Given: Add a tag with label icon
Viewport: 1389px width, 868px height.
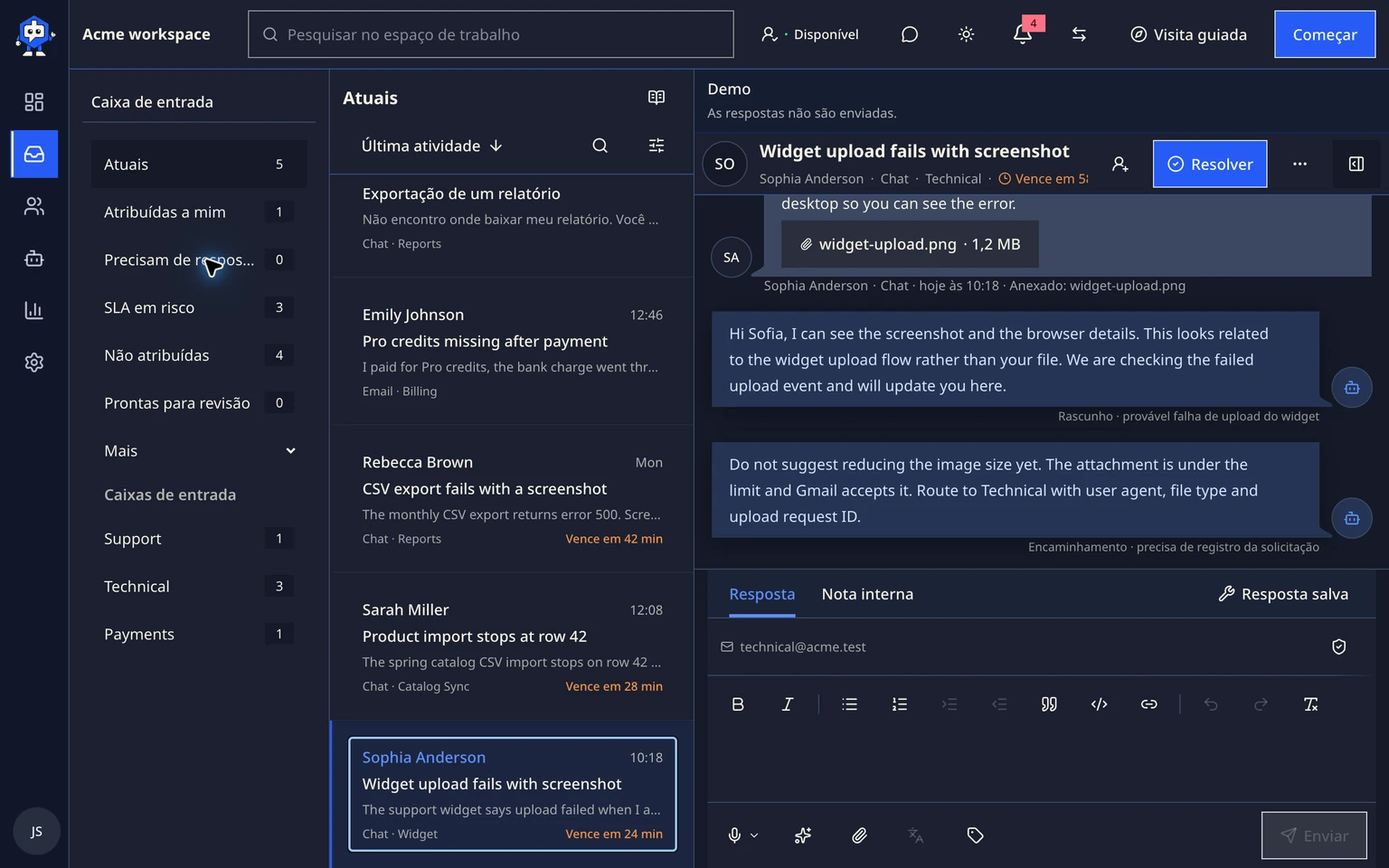Looking at the screenshot, I should point(975,835).
